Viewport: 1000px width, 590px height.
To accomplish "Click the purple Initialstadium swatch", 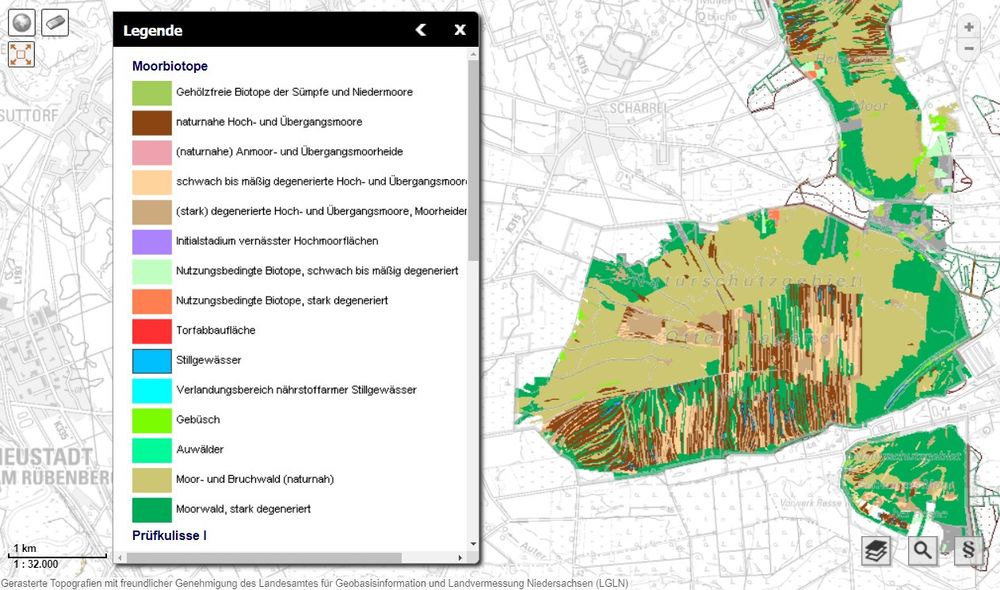I will pos(152,242).
